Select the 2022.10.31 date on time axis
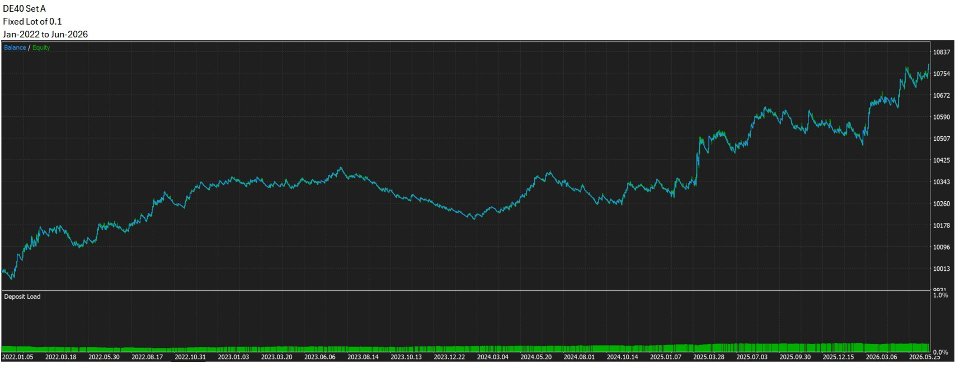960x372 pixels. coord(190,356)
